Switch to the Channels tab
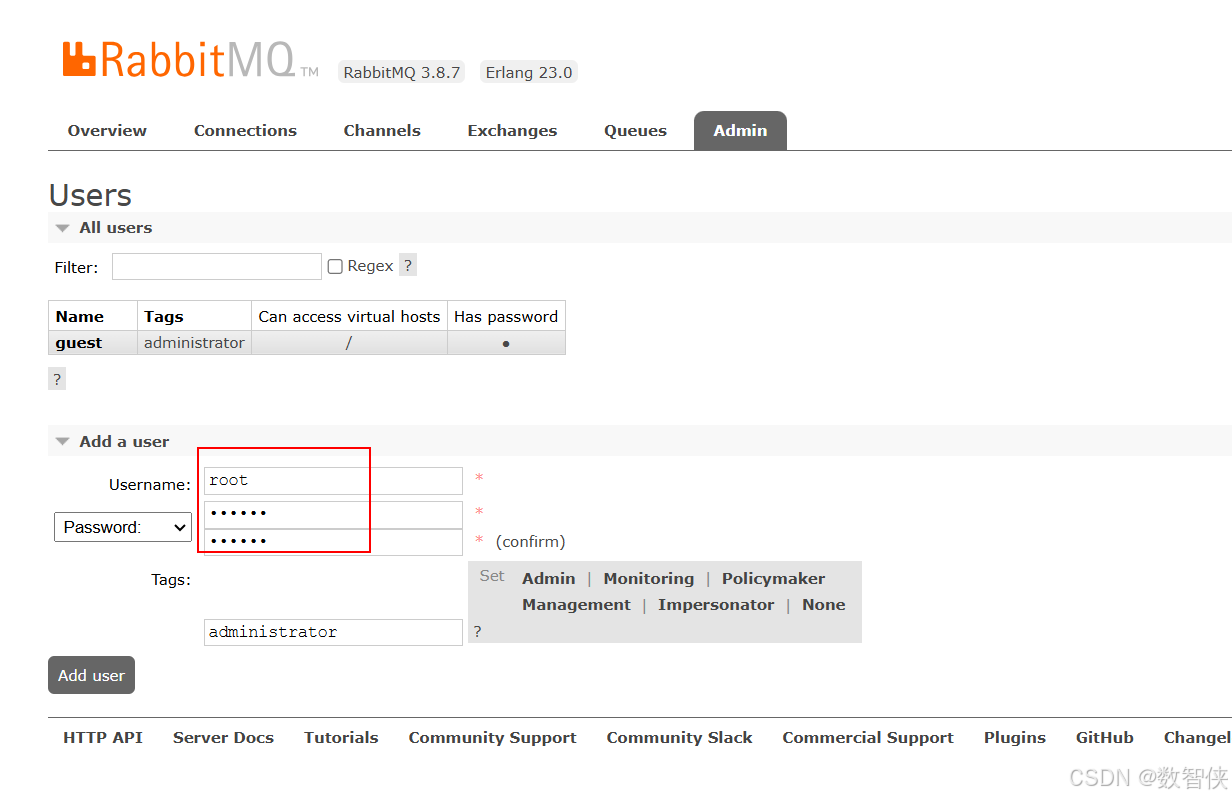 coord(382,130)
